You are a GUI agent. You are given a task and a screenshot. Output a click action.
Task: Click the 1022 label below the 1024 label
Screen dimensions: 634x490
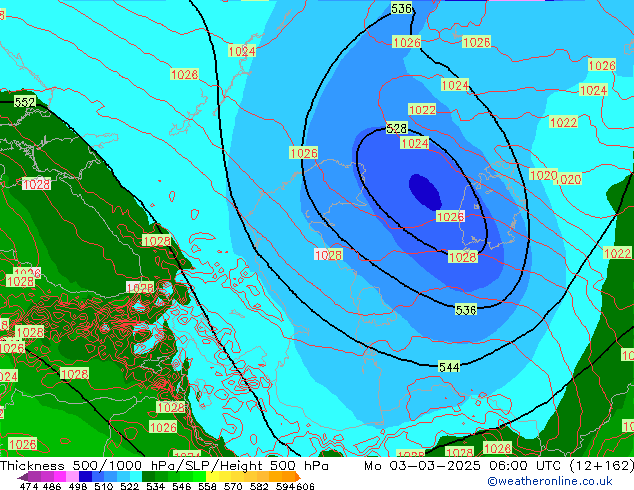(422, 110)
